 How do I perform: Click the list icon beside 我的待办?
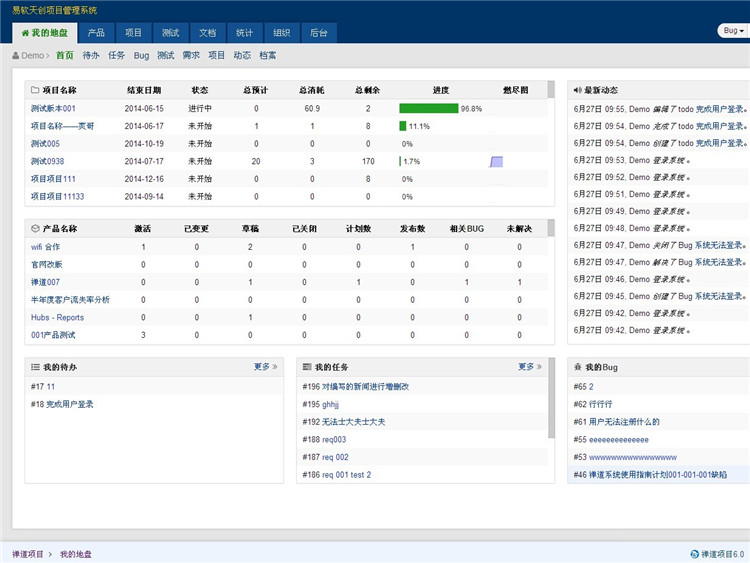pyautogui.click(x=35, y=367)
